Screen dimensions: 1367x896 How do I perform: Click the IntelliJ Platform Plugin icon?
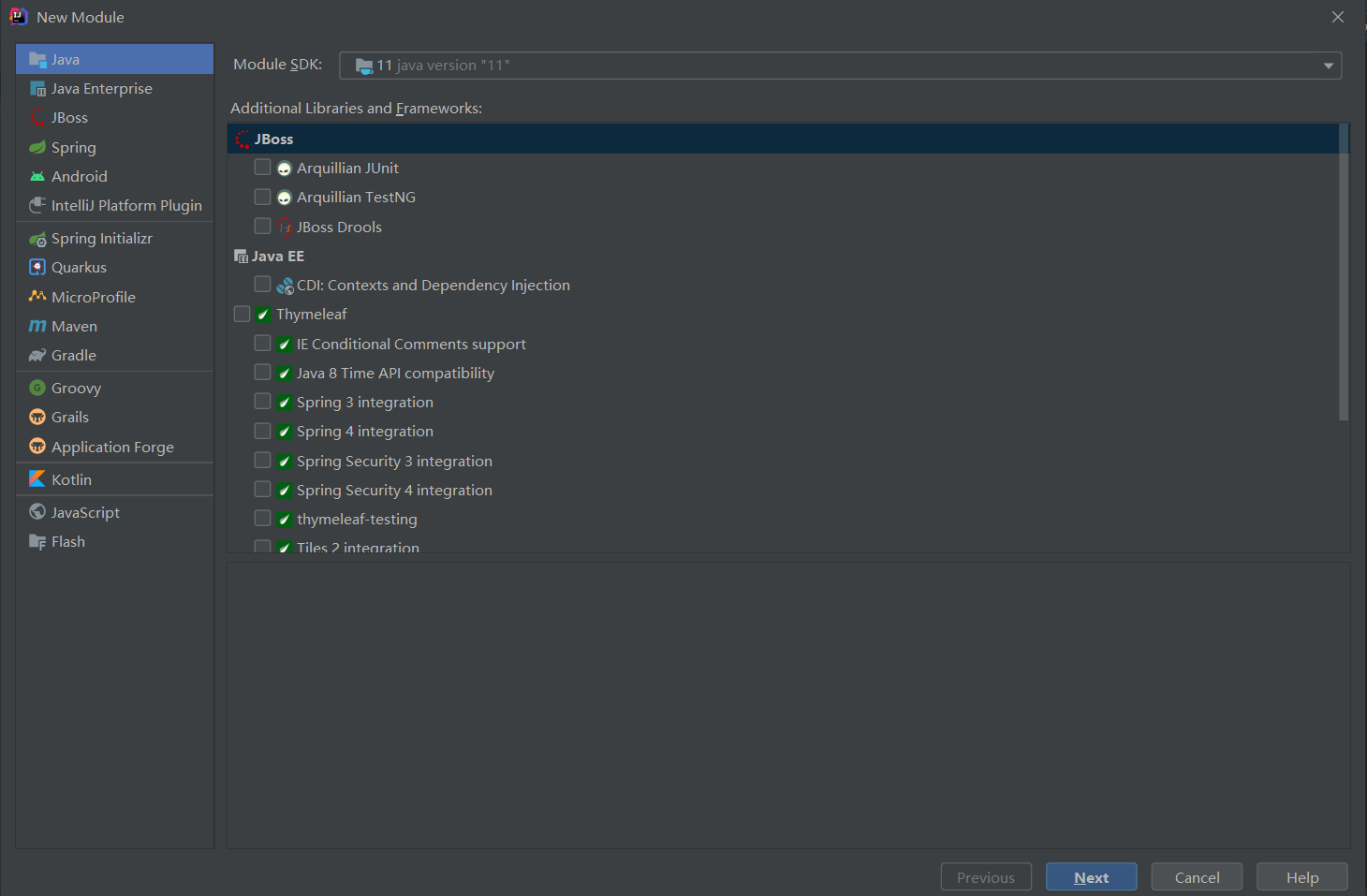click(37, 205)
